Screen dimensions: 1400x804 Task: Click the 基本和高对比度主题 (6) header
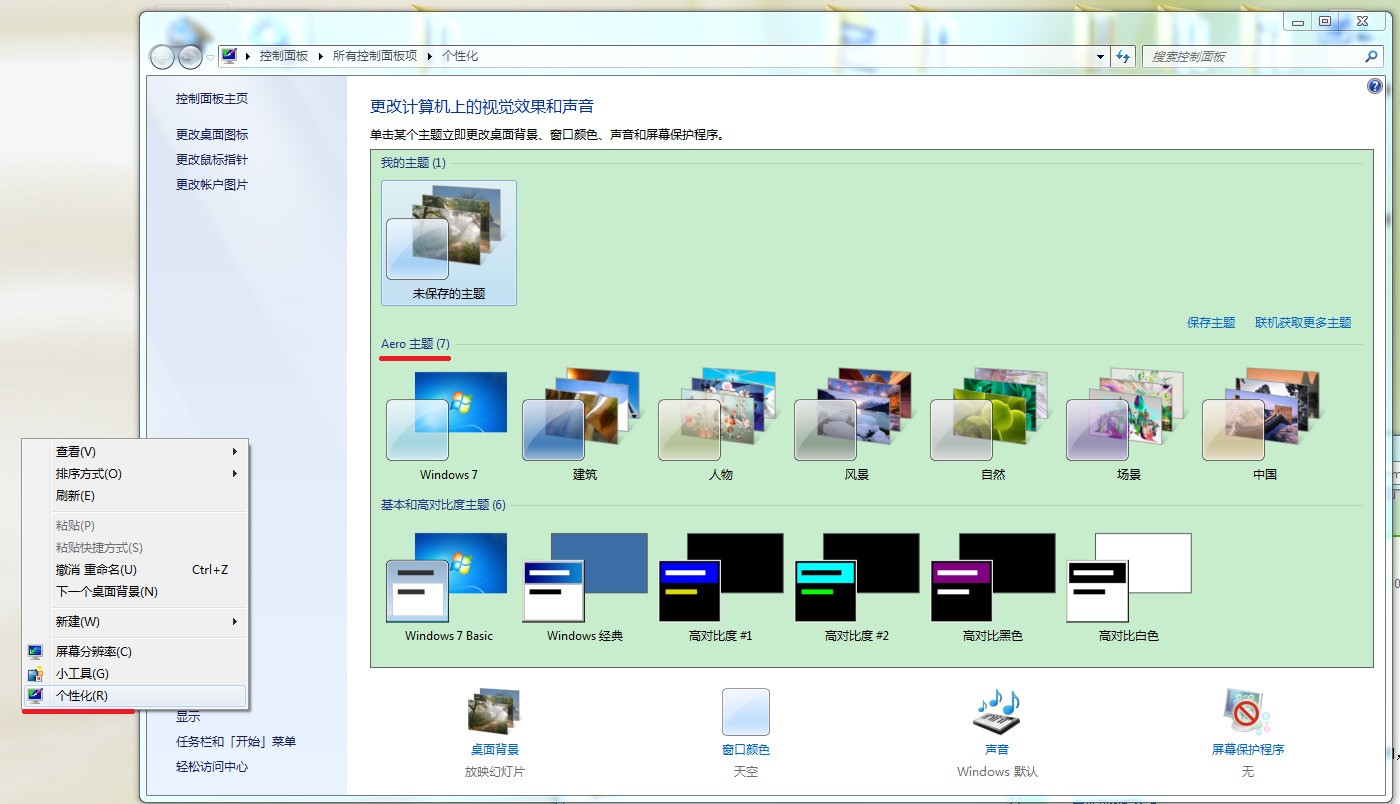(x=443, y=505)
